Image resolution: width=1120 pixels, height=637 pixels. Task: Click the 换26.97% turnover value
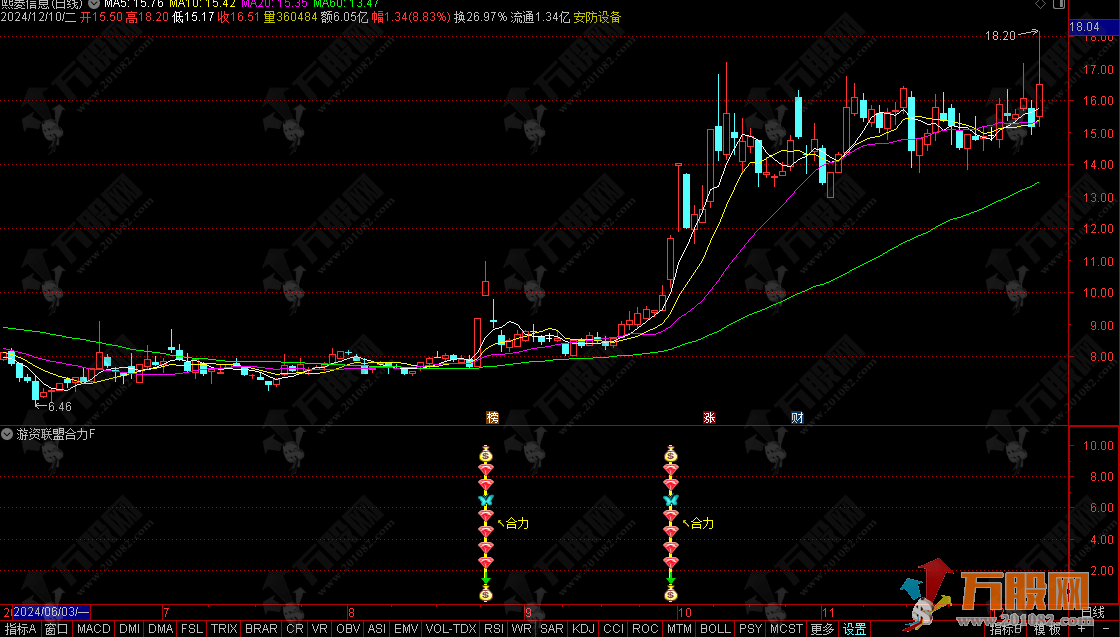pyautogui.click(x=481, y=17)
